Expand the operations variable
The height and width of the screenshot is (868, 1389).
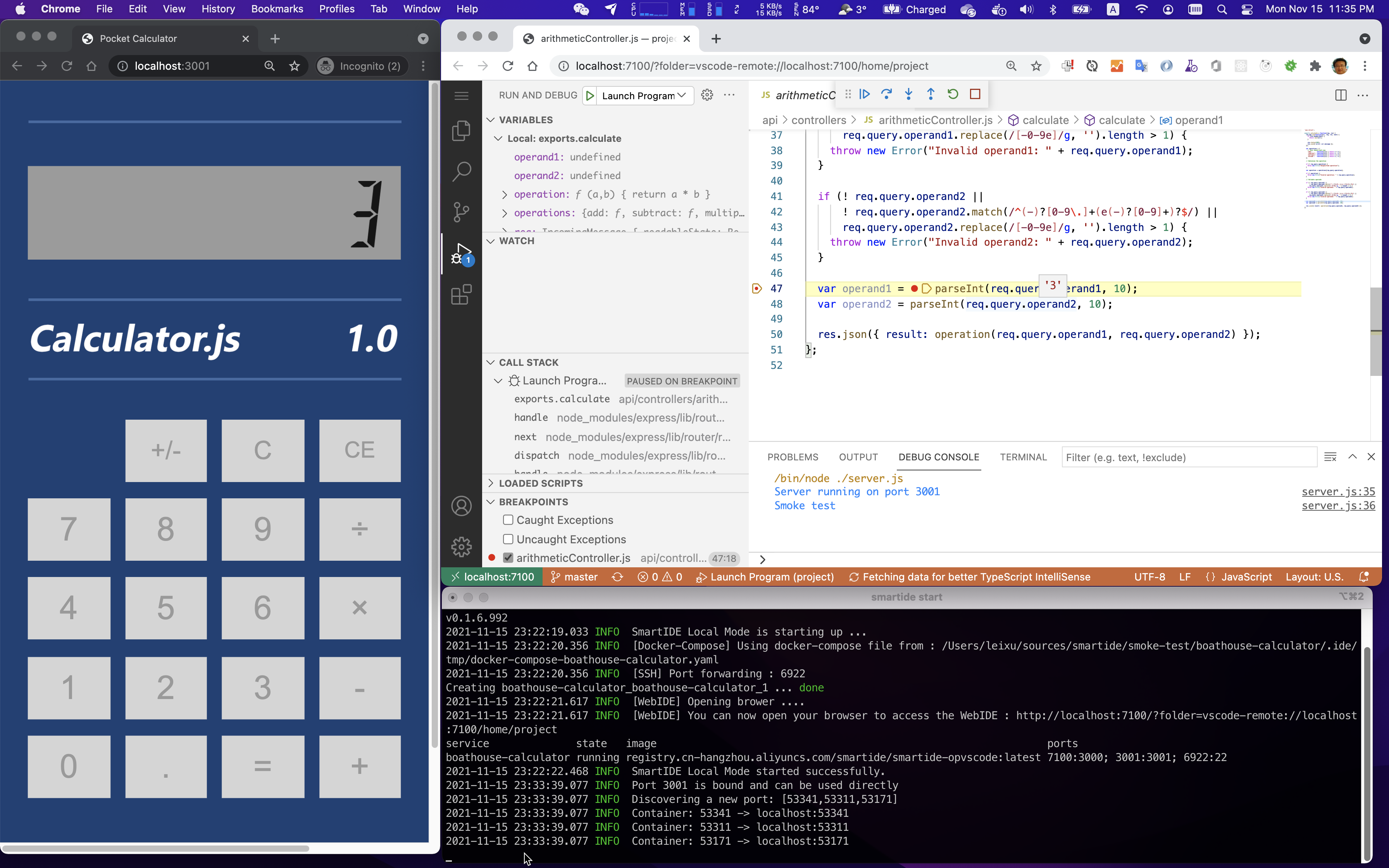[505, 213]
